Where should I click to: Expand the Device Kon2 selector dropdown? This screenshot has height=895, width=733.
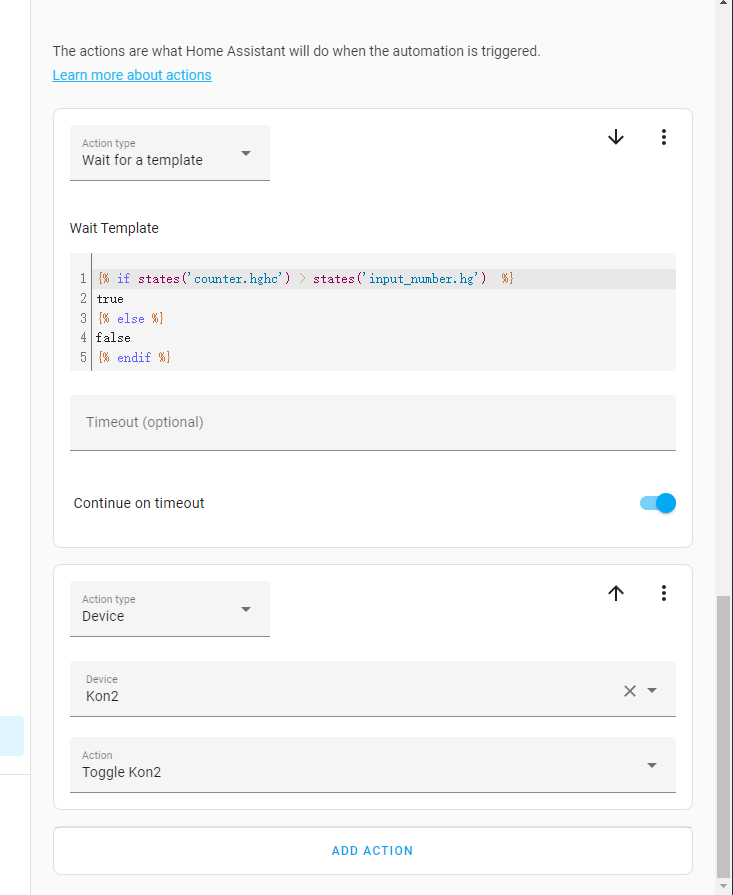652,690
